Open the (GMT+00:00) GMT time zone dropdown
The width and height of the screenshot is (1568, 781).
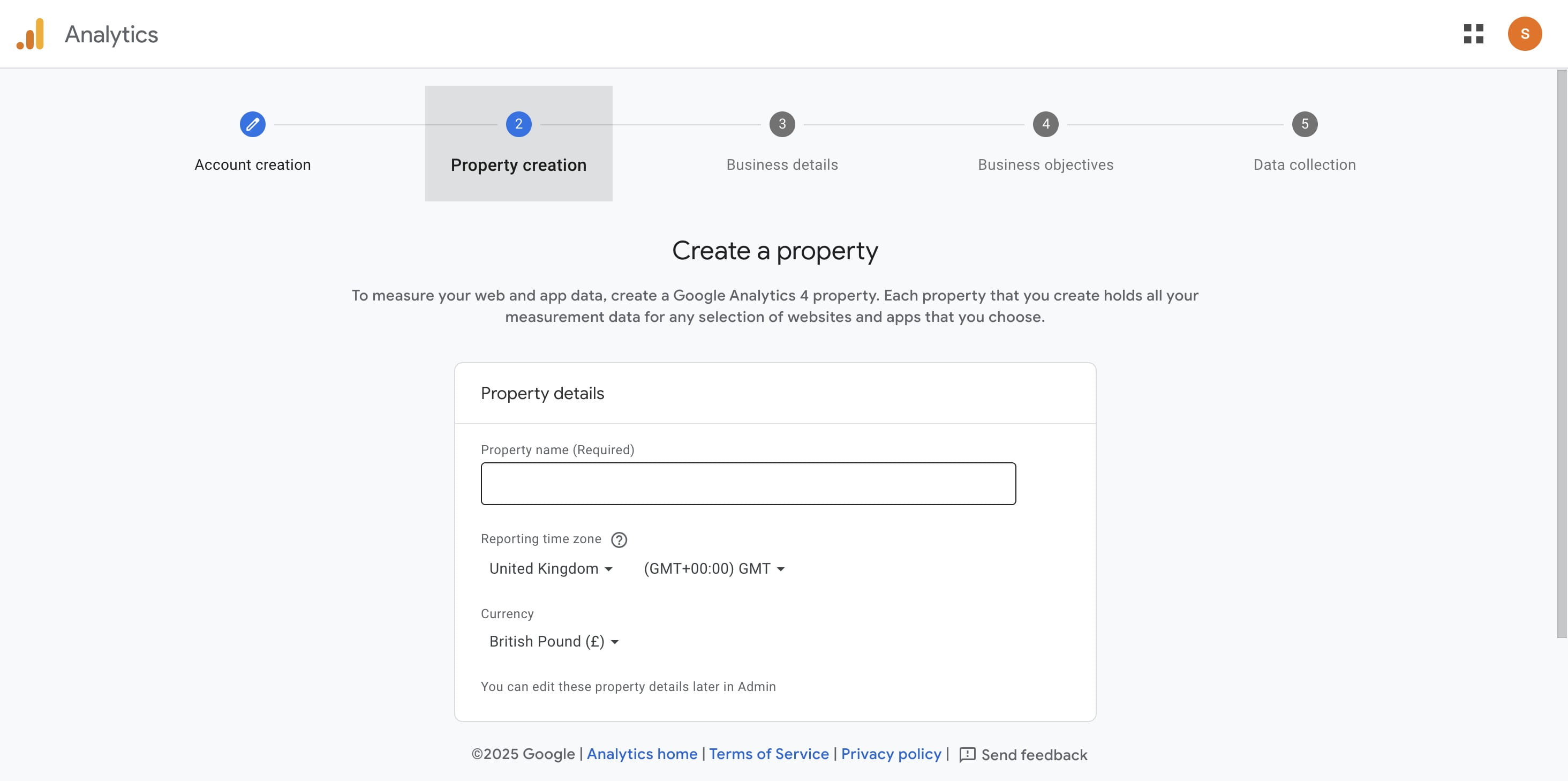714,568
